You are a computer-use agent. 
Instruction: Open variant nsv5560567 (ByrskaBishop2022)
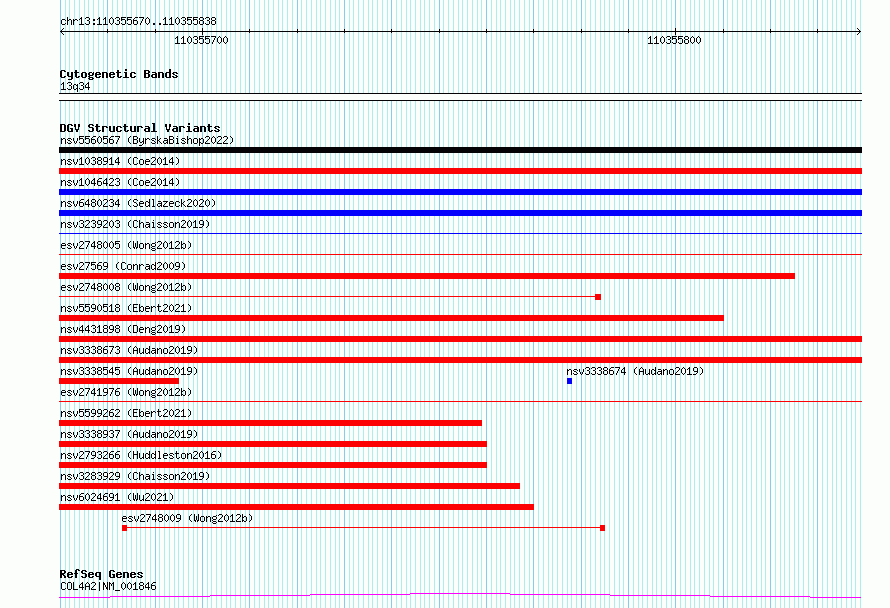point(147,140)
